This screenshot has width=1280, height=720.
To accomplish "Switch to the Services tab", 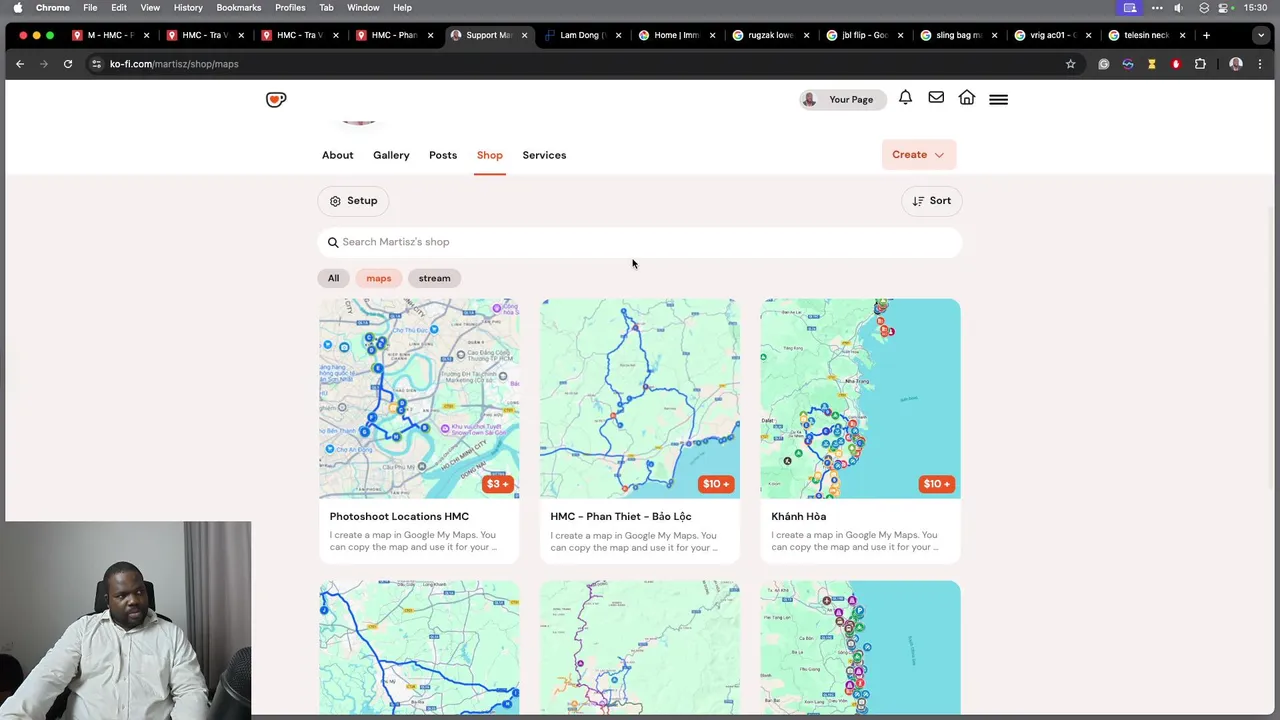I will click(544, 155).
